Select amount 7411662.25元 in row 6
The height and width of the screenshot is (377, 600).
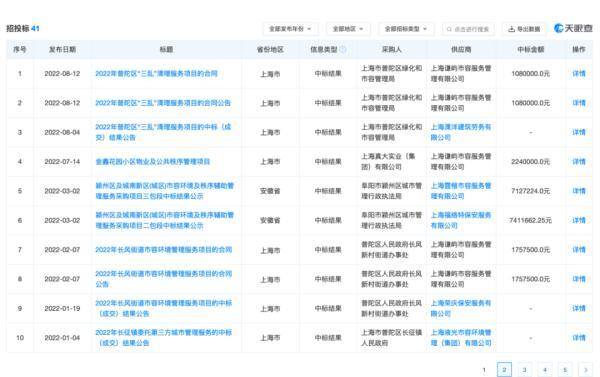pyautogui.click(x=530, y=220)
